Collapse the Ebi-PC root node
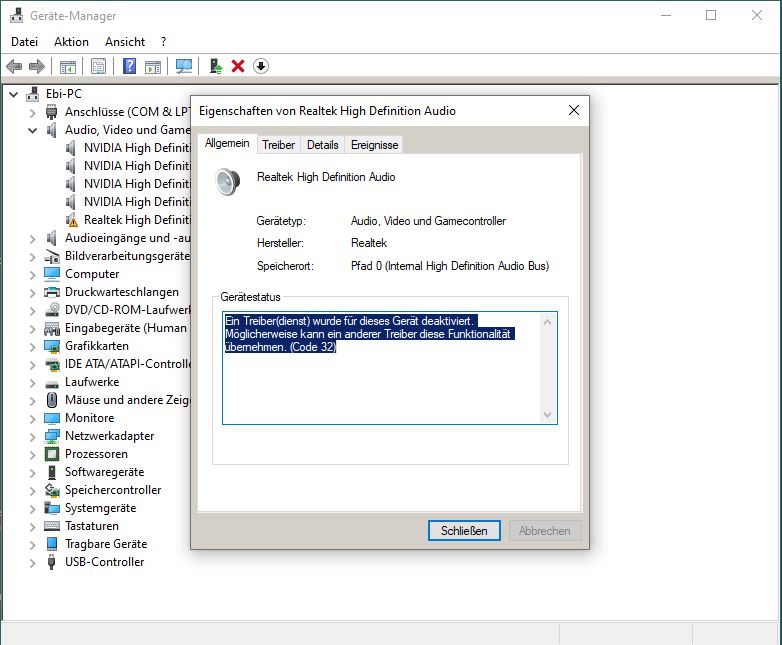The width and height of the screenshot is (782, 645). click(x=14, y=94)
